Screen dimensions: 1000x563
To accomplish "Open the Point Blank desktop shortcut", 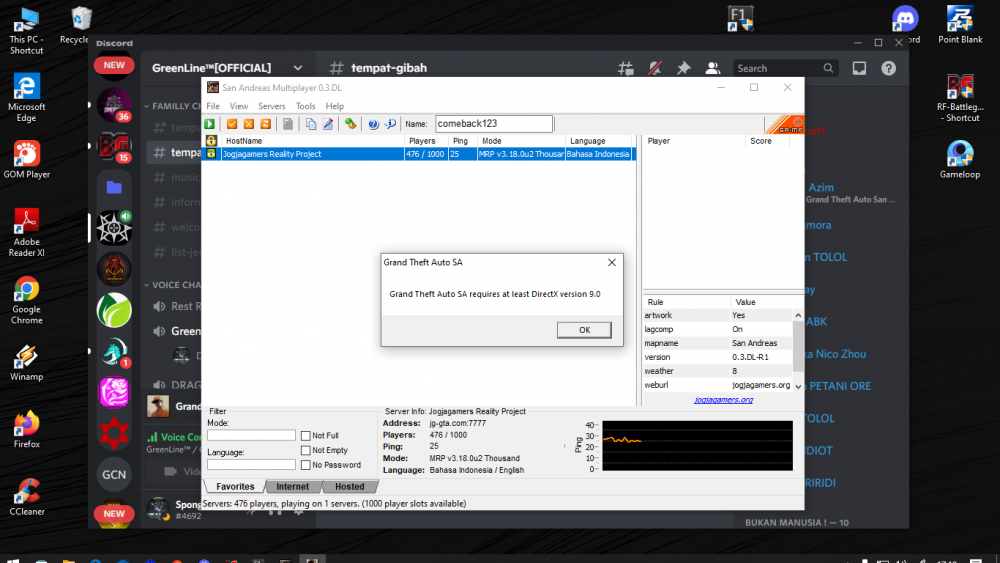I will tap(960, 24).
